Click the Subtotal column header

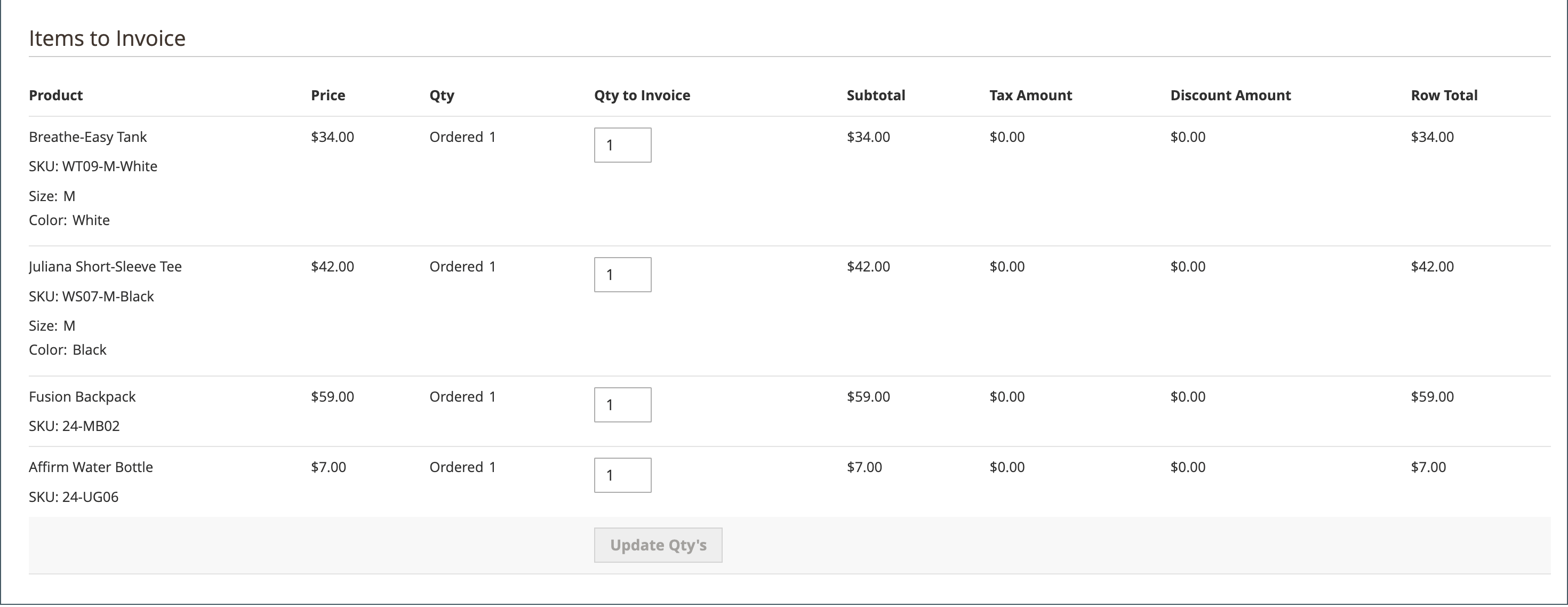tap(875, 95)
